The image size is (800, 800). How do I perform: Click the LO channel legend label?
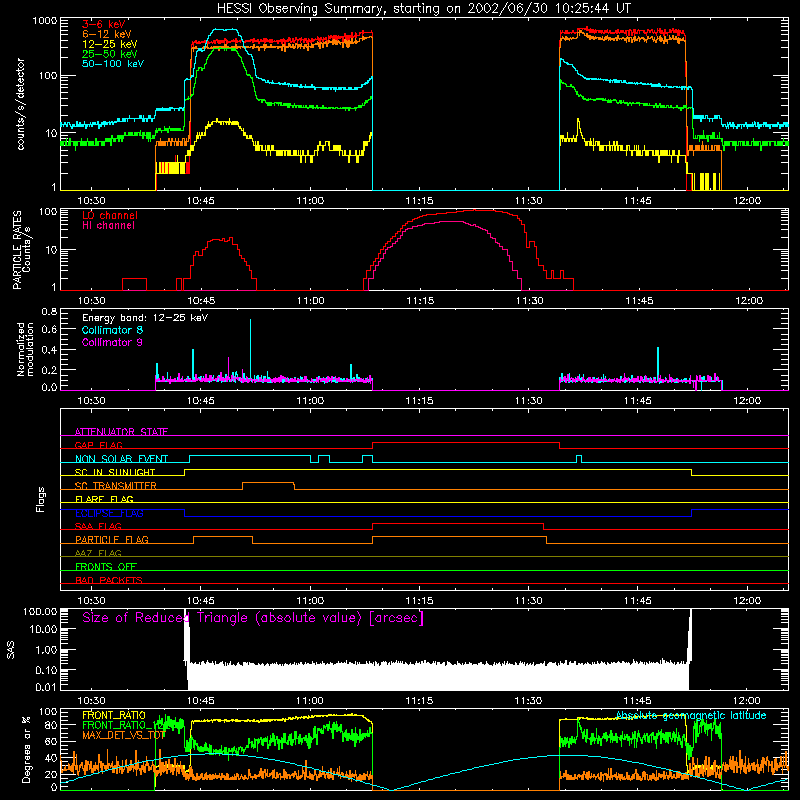coord(110,215)
